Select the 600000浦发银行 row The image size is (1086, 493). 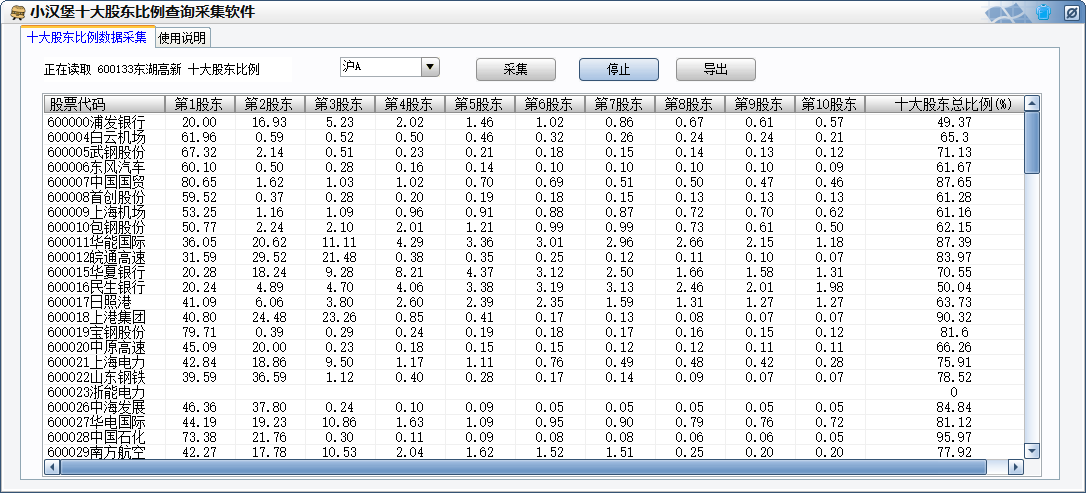pos(96,122)
